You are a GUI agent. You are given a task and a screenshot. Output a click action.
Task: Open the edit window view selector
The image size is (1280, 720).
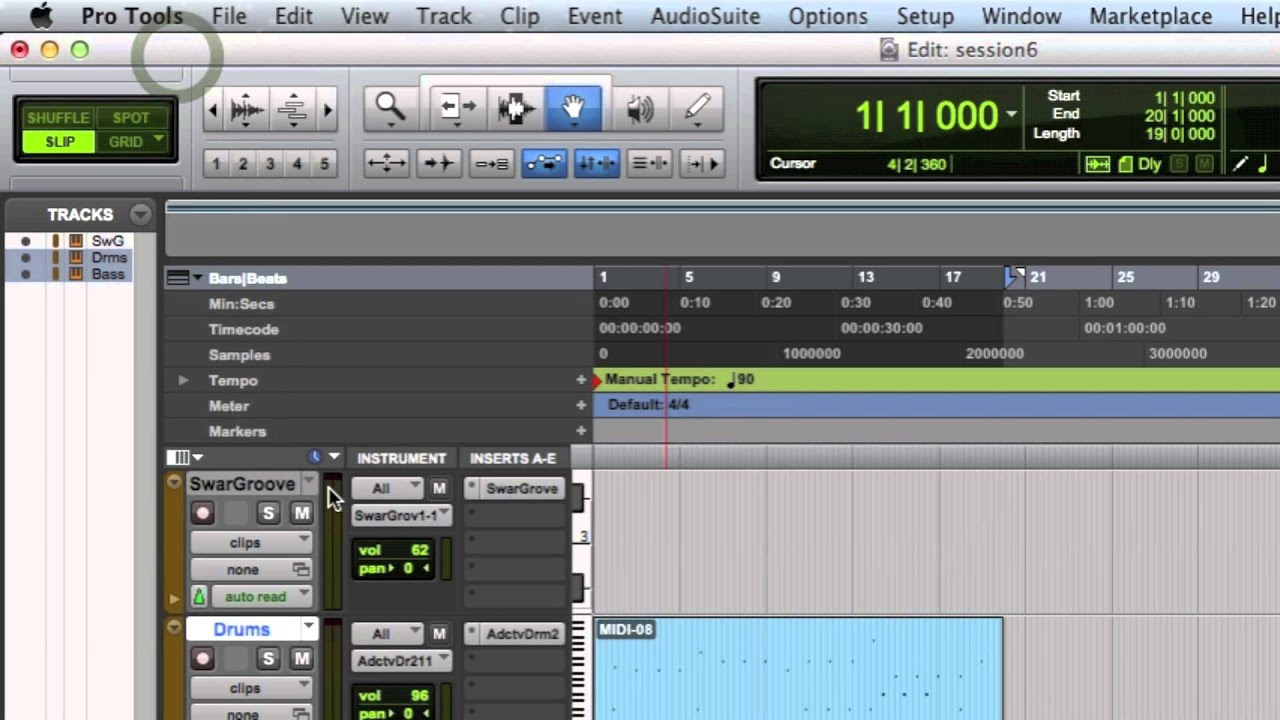point(186,457)
